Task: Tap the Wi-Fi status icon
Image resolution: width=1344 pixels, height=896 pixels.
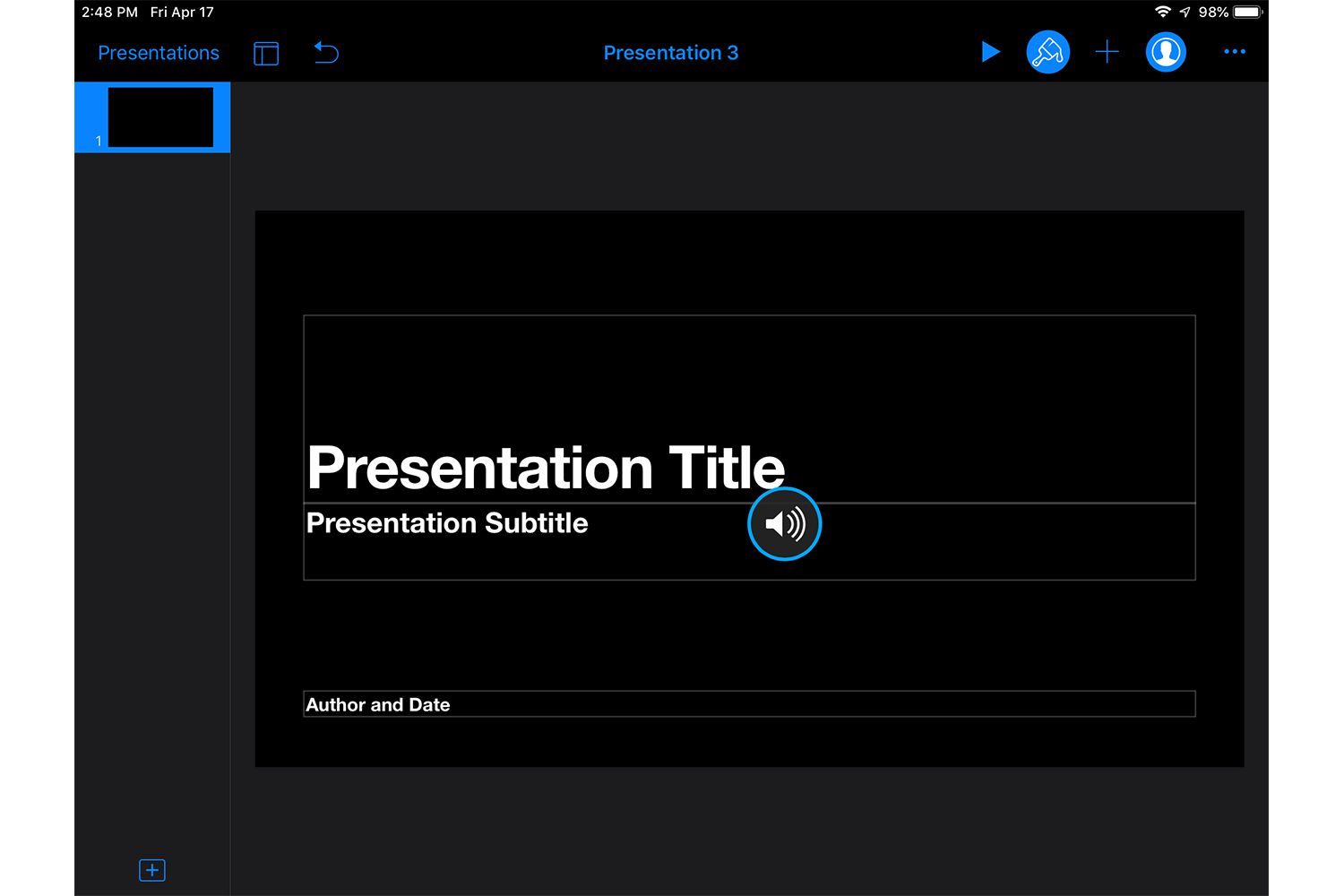Action: (1162, 13)
